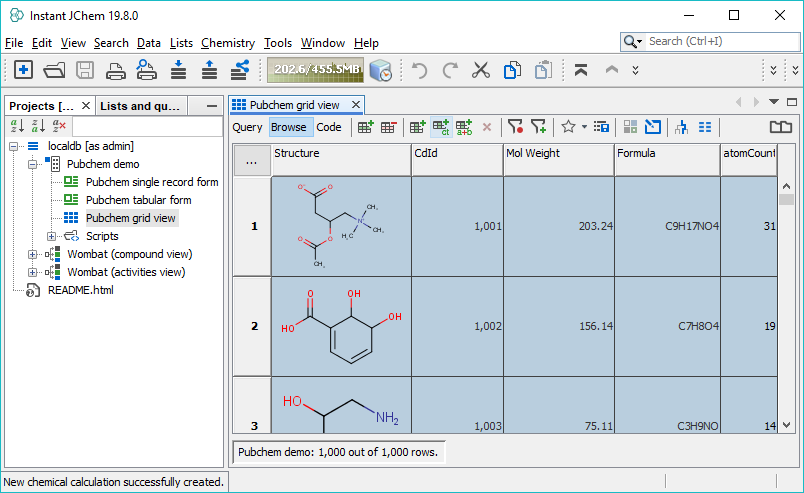Collapse the Pubchem demo tree node
The height and width of the screenshot is (493, 804).
(x=33, y=164)
